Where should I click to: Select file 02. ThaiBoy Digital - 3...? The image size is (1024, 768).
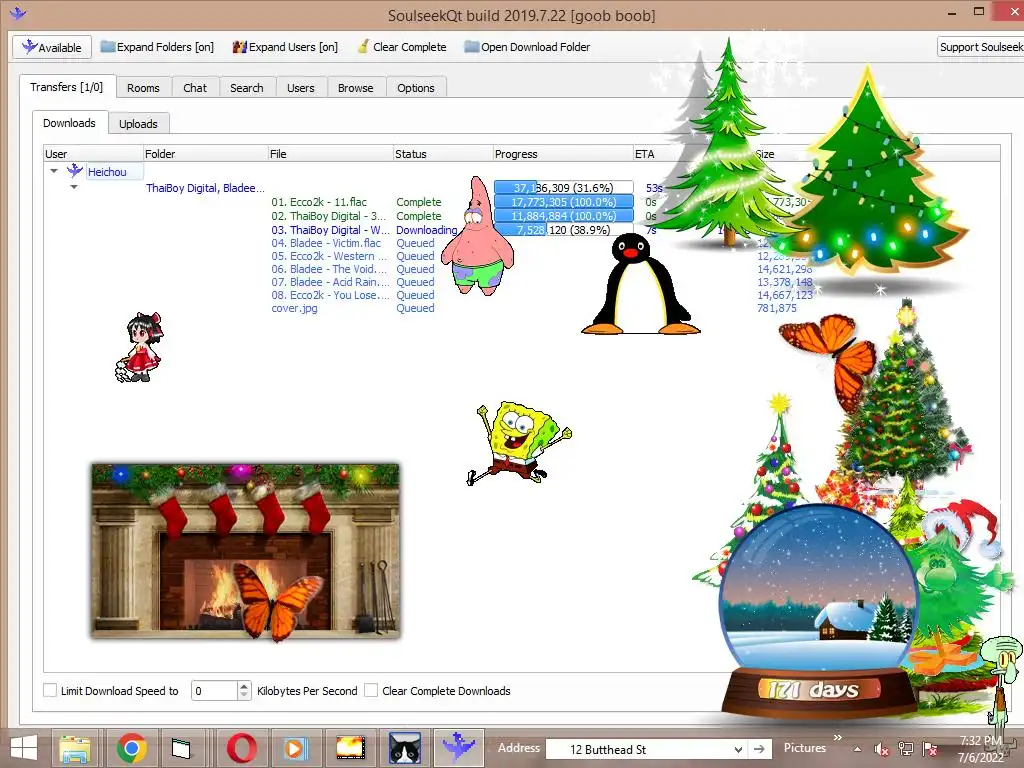(x=328, y=216)
